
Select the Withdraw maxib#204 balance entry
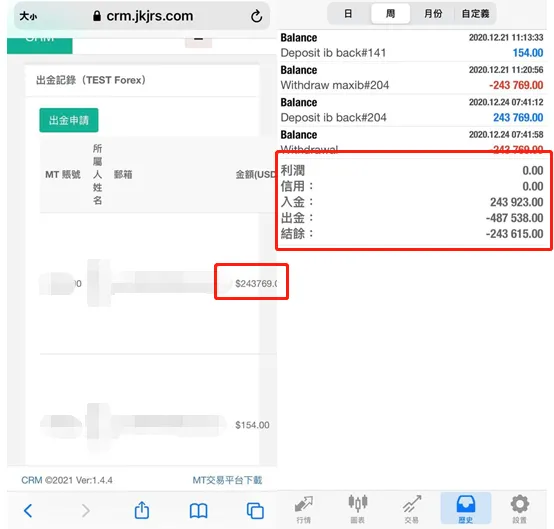412,78
